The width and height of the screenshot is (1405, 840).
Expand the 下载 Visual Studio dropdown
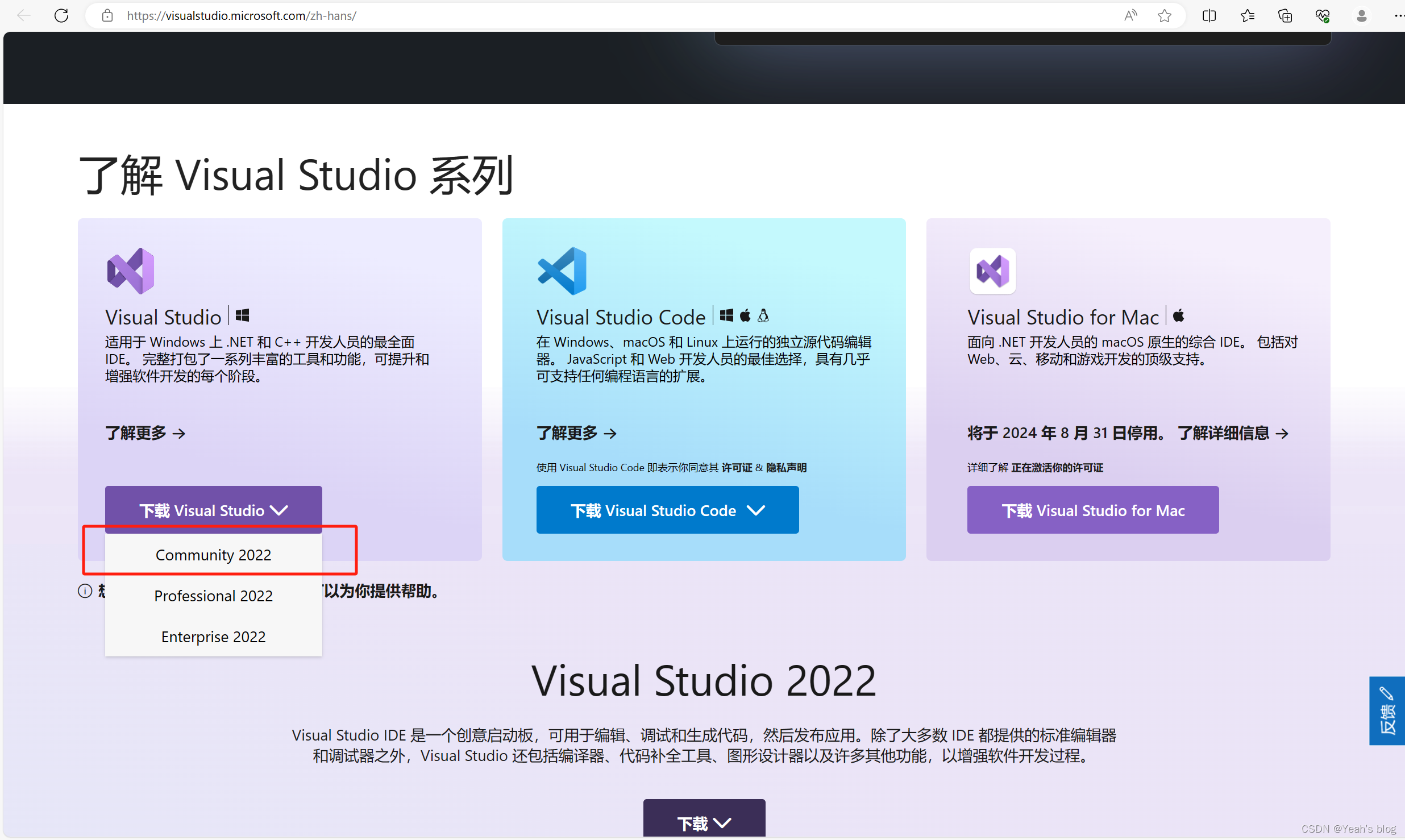[x=213, y=510]
